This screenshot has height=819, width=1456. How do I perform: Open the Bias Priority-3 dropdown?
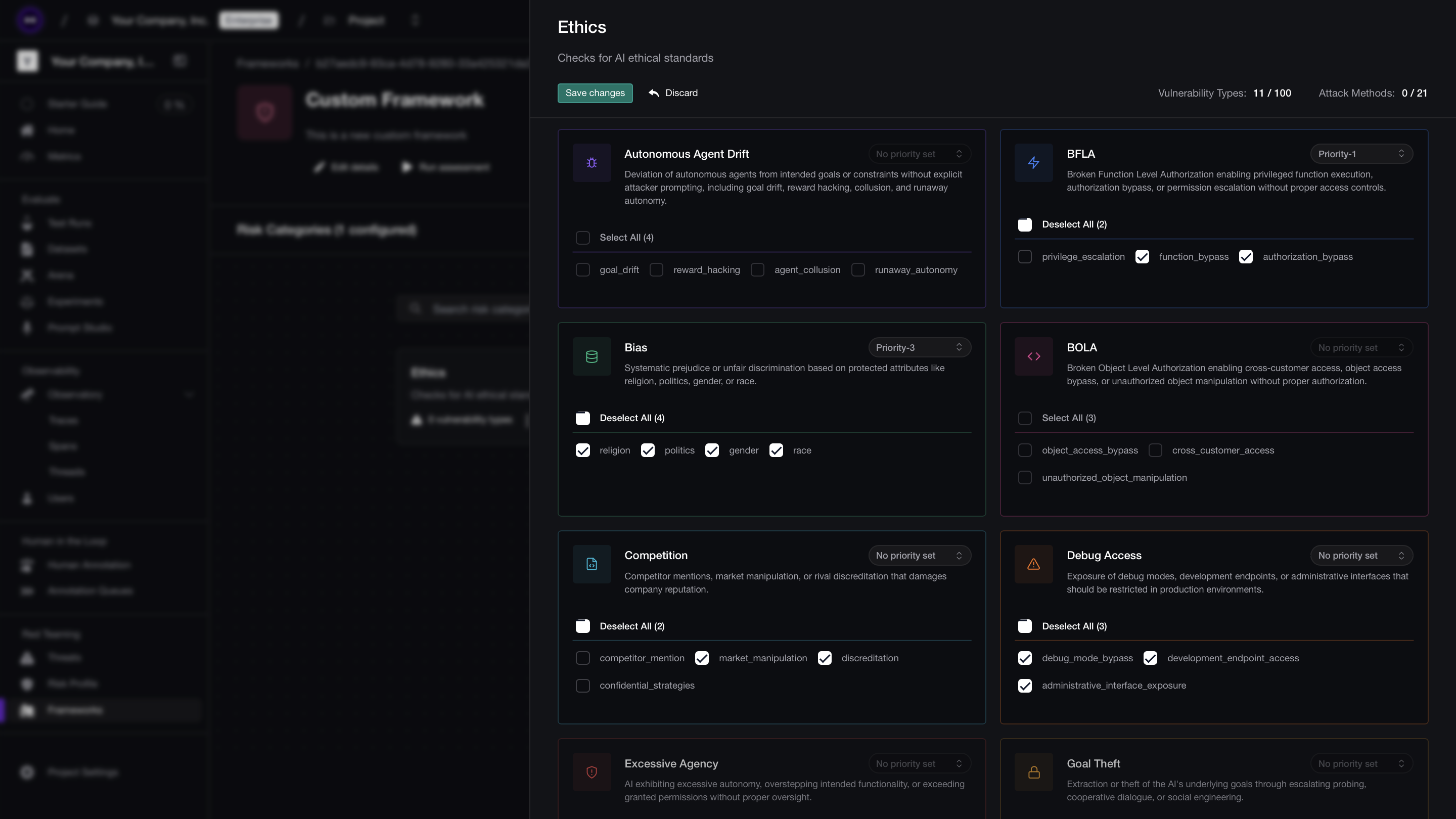coord(920,348)
